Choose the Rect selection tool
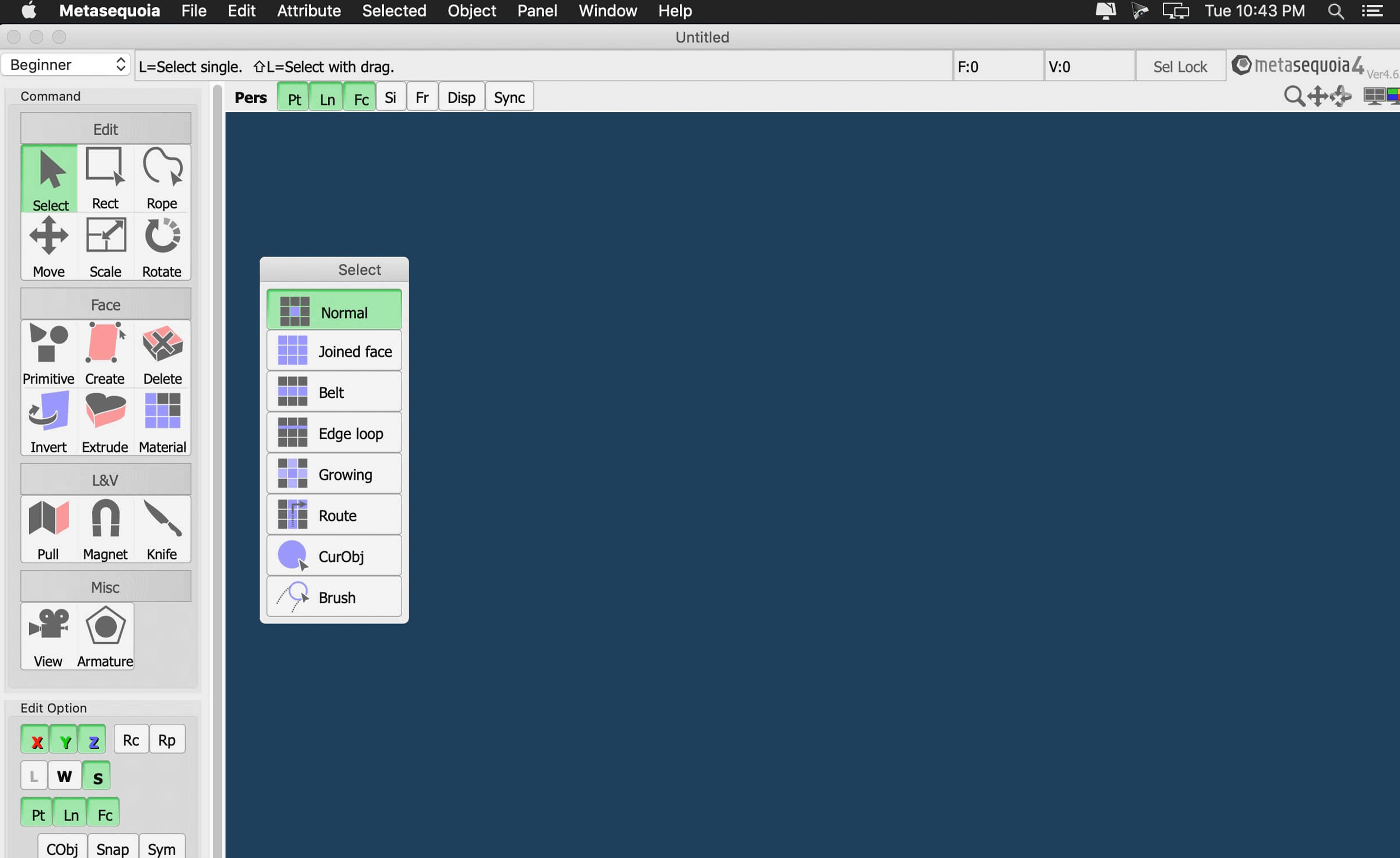1400x858 pixels. 106,179
